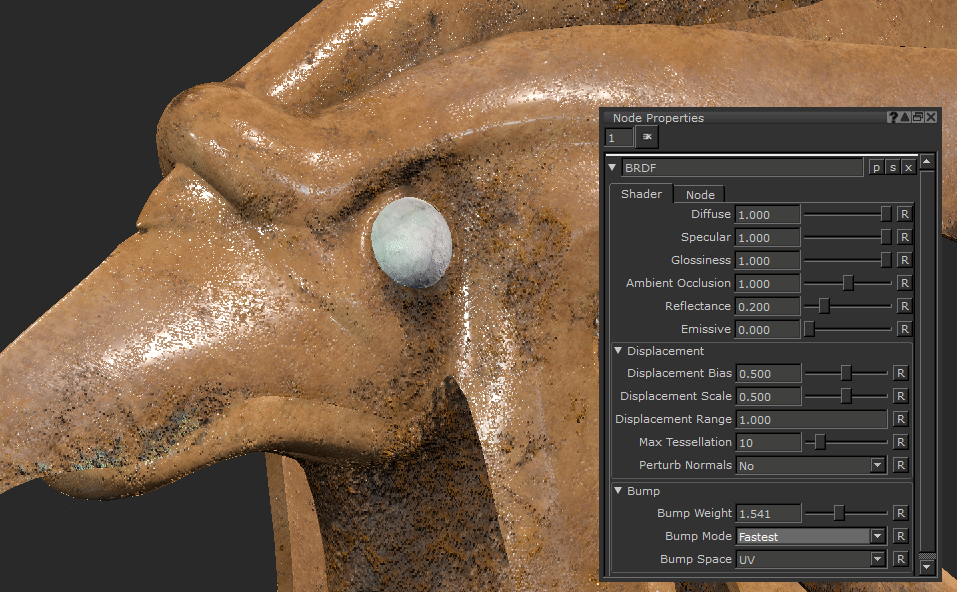957x592 pixels.
Task: Click the Ambient Occlusion slider handle
Action: 848,283
